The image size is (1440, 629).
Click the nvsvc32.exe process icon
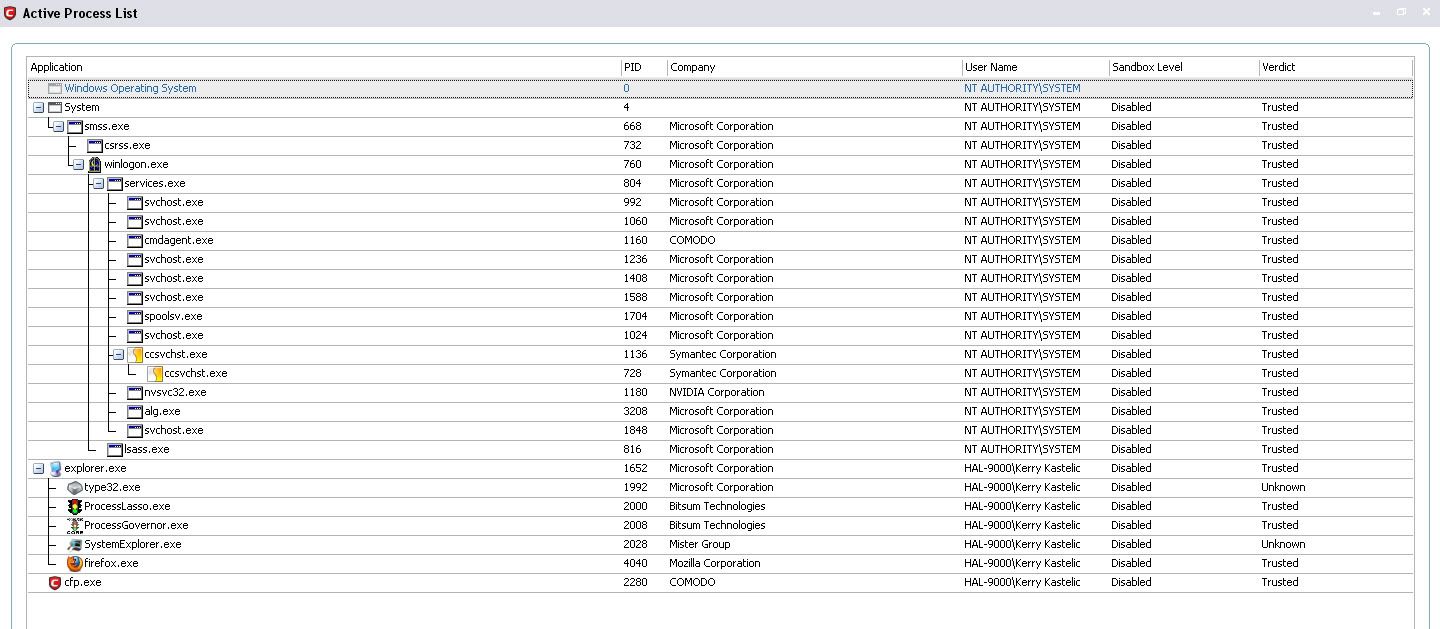[x=135, y=392]
